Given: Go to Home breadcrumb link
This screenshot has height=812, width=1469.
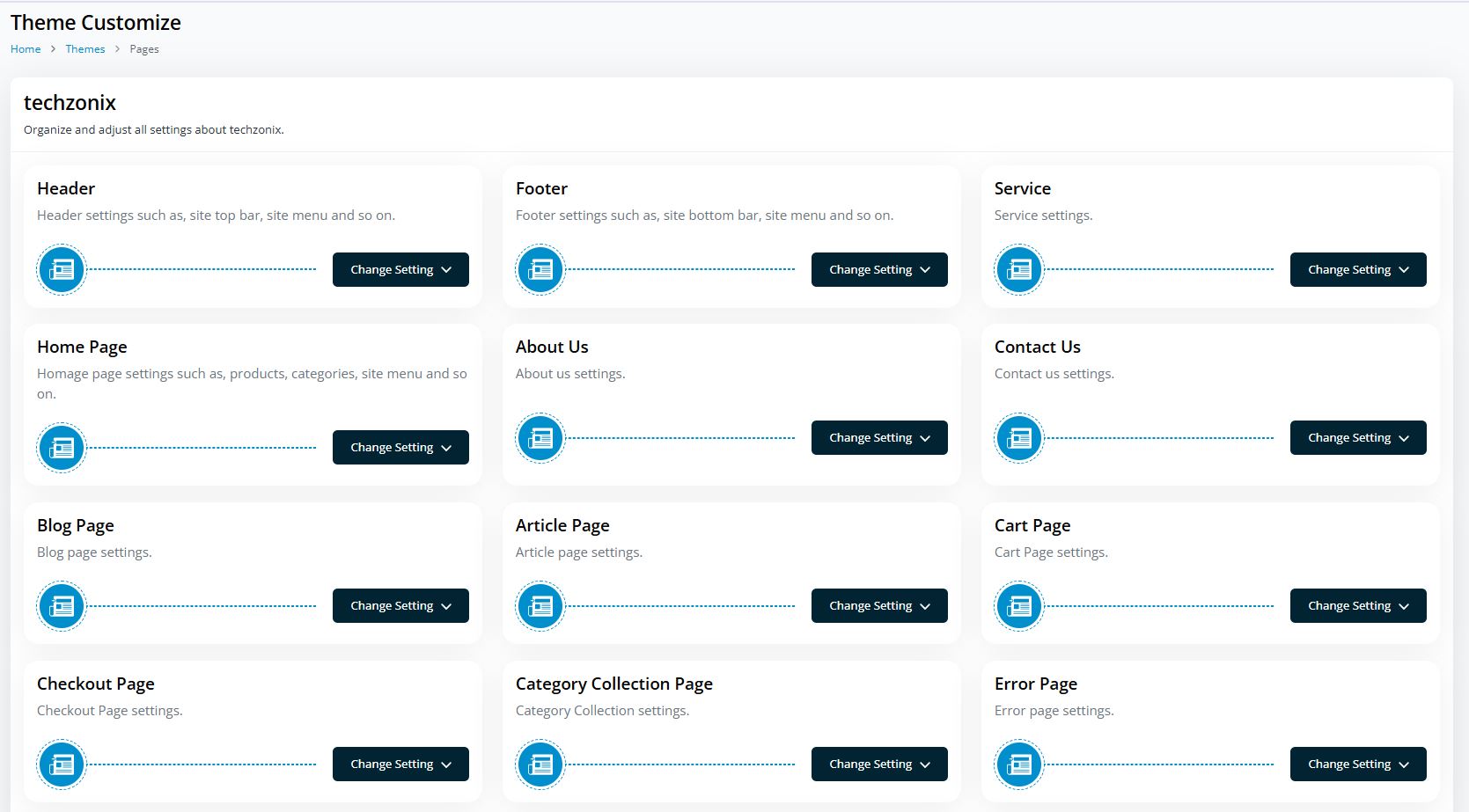Looking at the screenshot, I should 26,49.
